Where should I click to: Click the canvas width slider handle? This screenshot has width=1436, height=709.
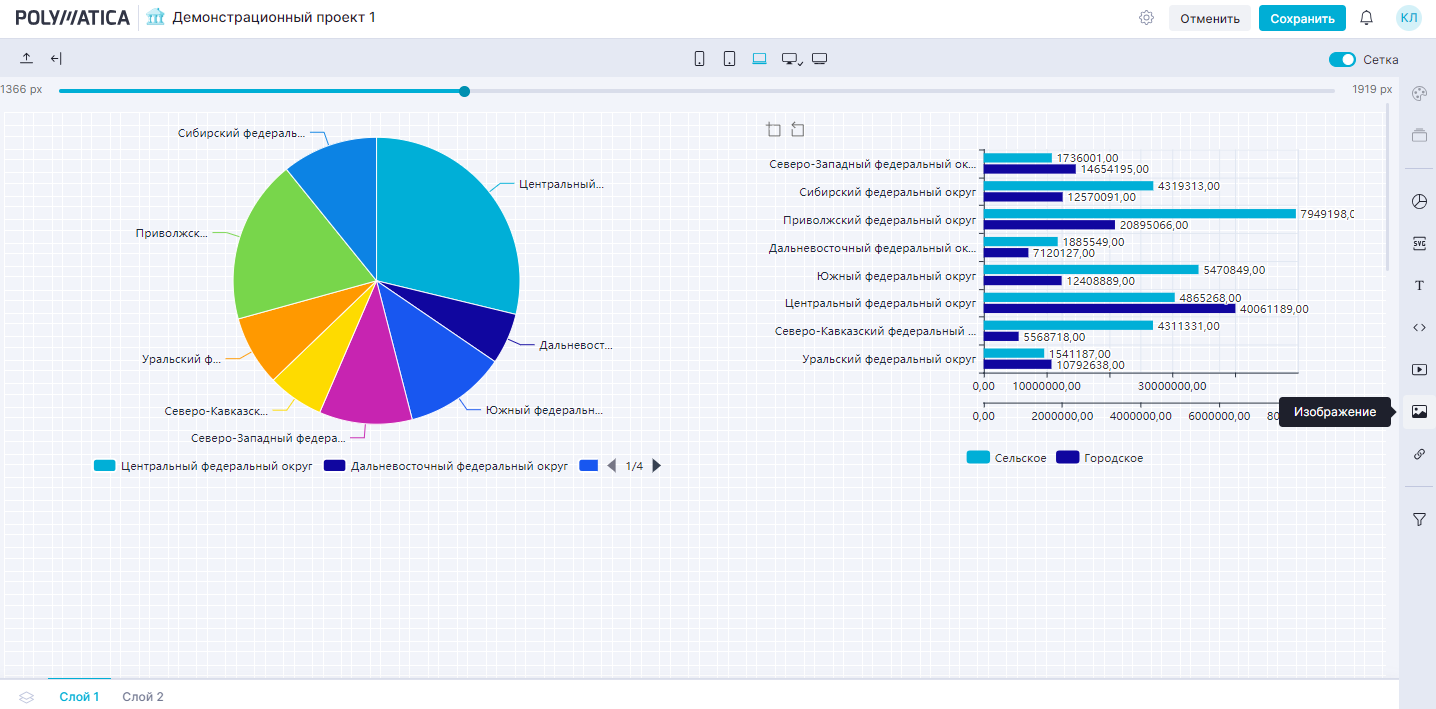[x=464, y=91]
